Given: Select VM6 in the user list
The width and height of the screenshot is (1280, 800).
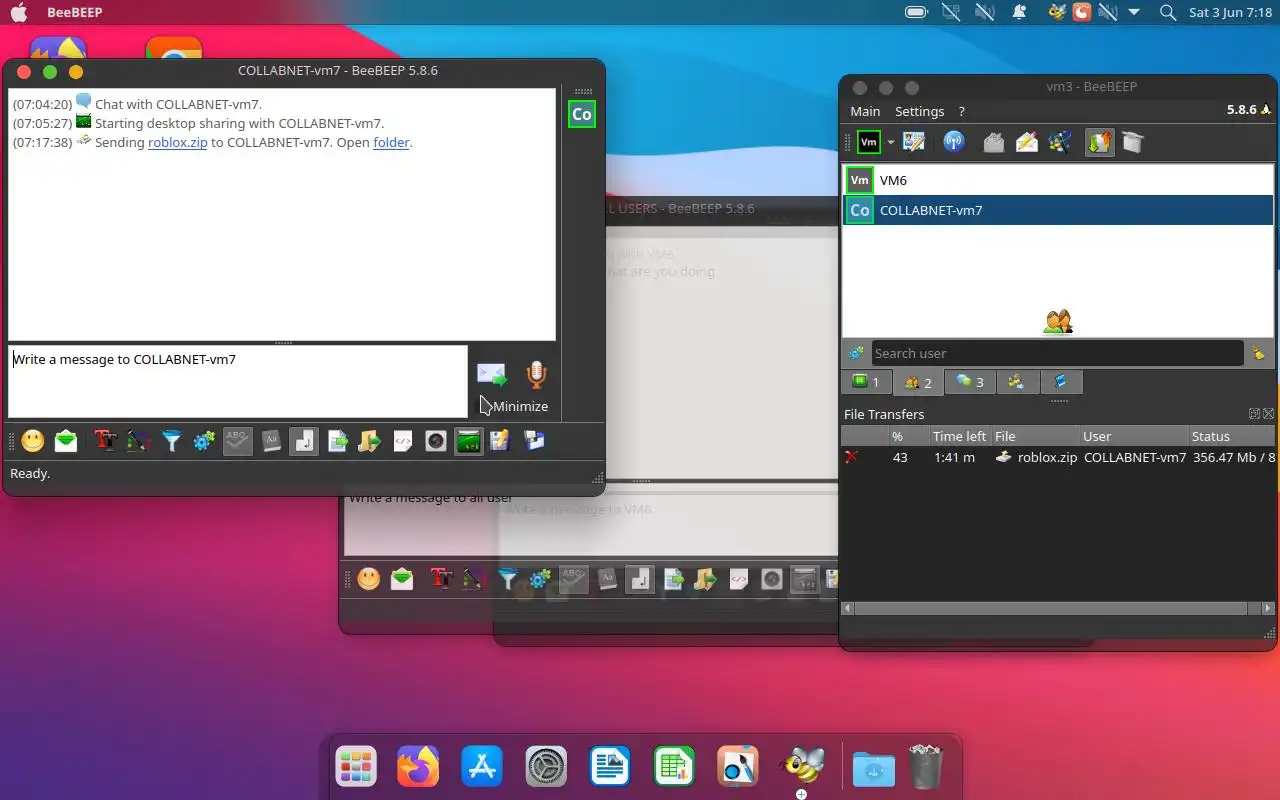Looking at the screenshot, I should tap(1058, 180).
